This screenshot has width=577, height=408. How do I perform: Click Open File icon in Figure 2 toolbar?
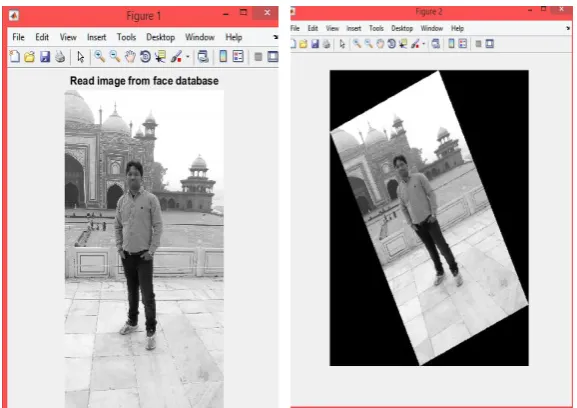coord(303,44)
